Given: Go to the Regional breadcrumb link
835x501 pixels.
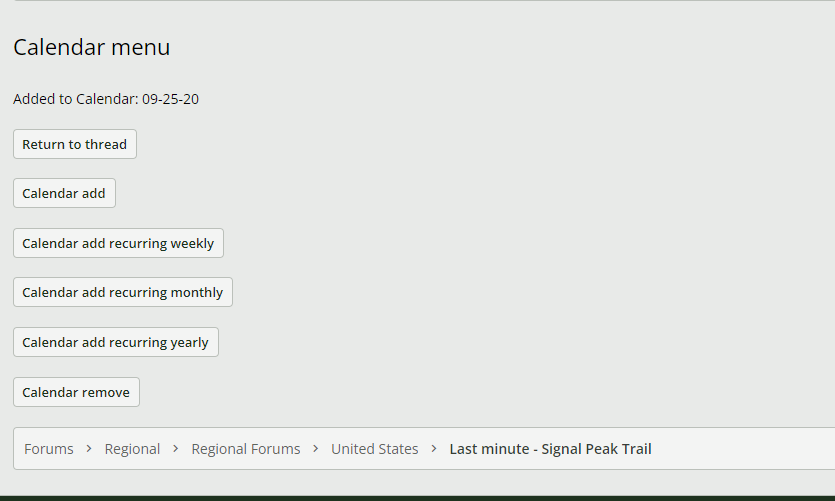Looking at the screenshot, I should point(132,449).
